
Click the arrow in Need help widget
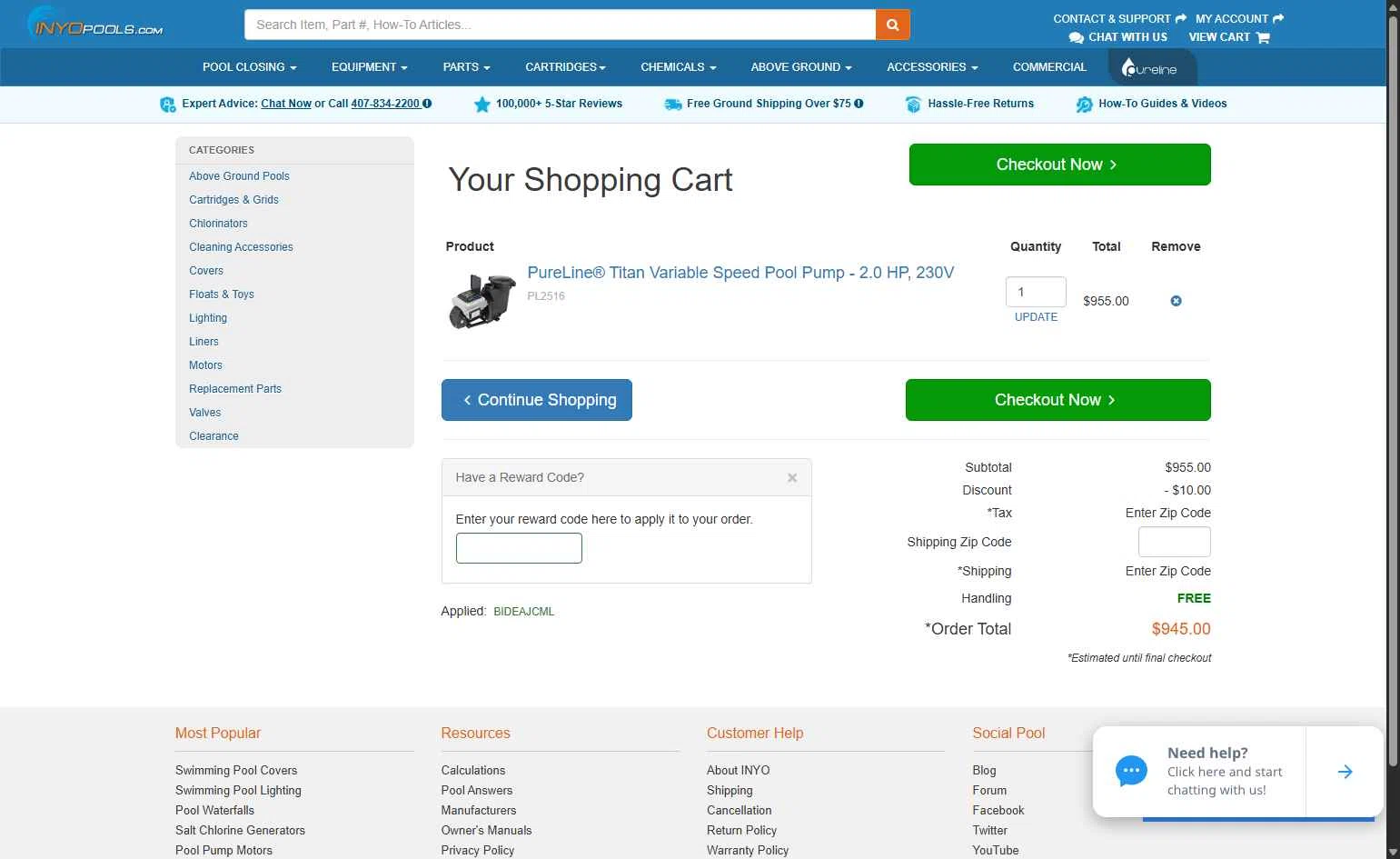[x=1345, y=772]
